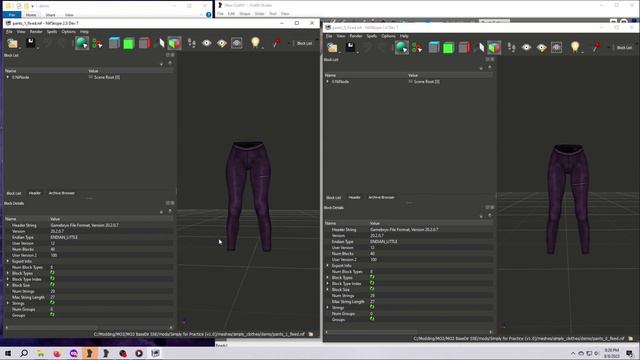Open File Explorer from the taskbar
Screen dimensions: 640x360
click(x=40, y=353)
